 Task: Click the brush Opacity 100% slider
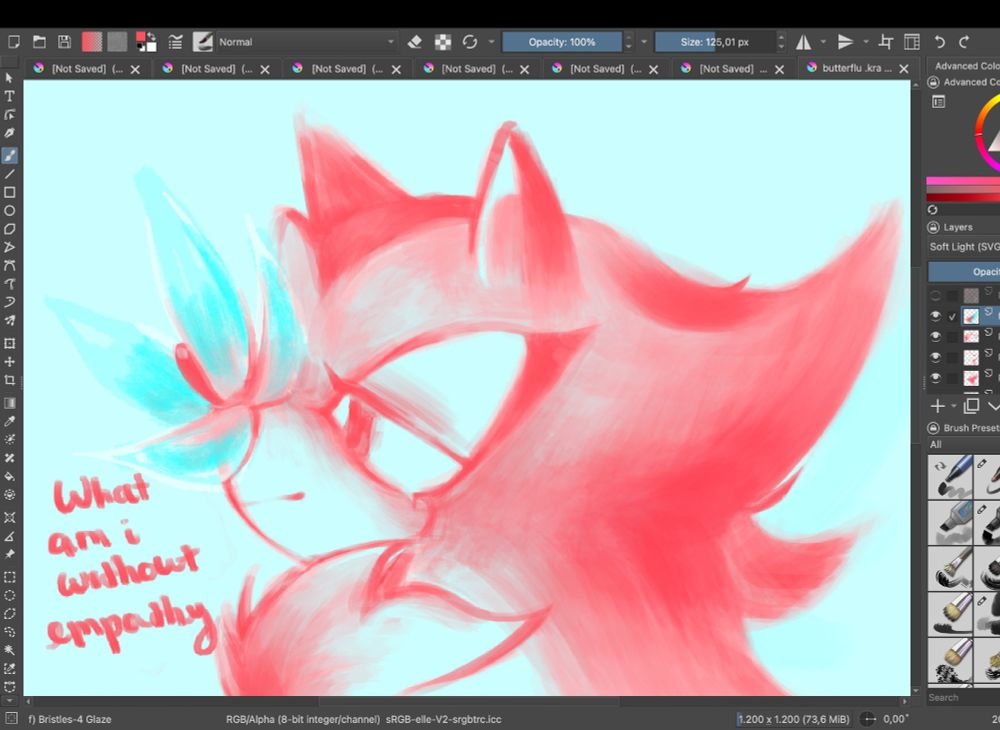point(562,42)
